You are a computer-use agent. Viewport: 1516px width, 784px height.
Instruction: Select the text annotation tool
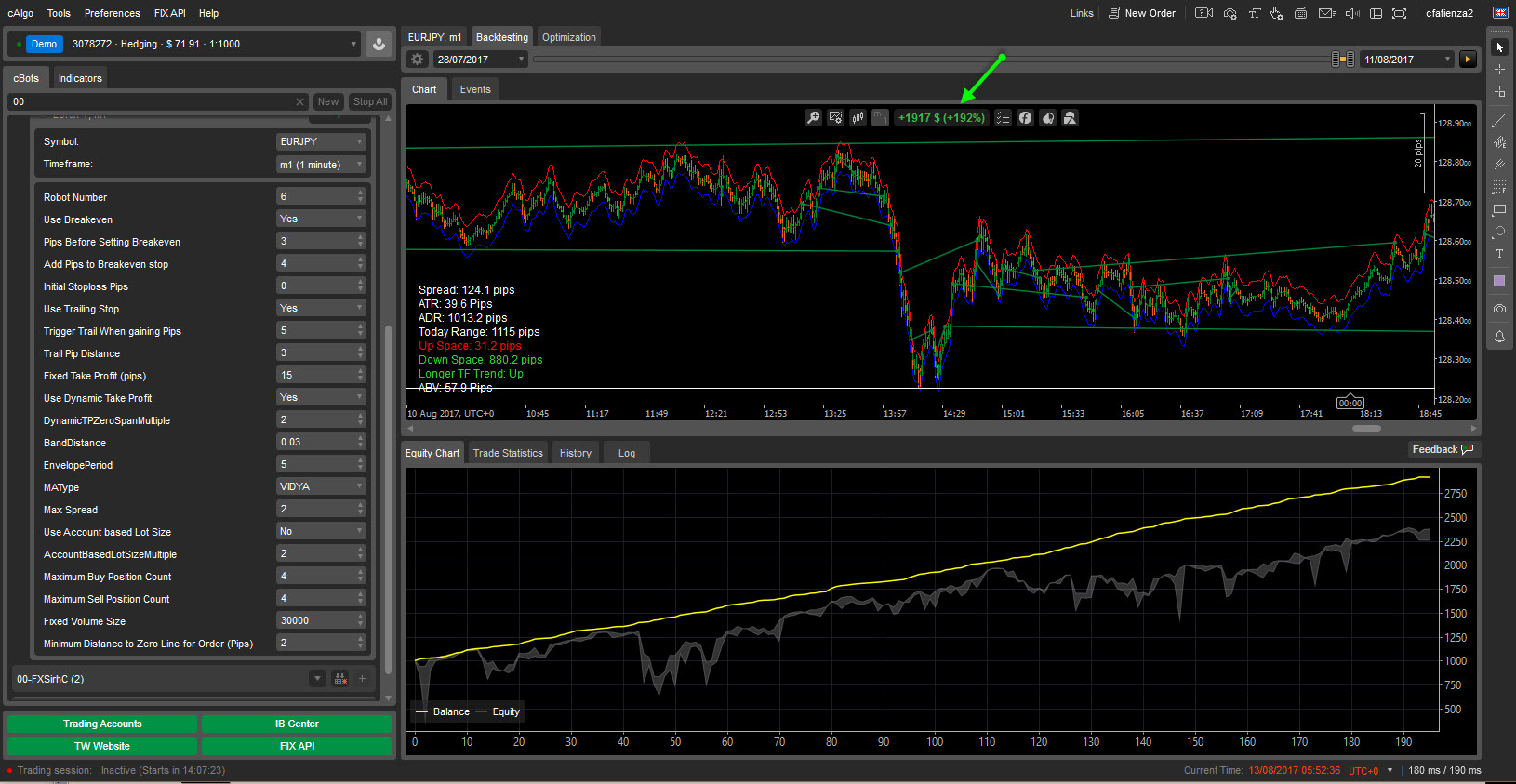point(1499,254)
